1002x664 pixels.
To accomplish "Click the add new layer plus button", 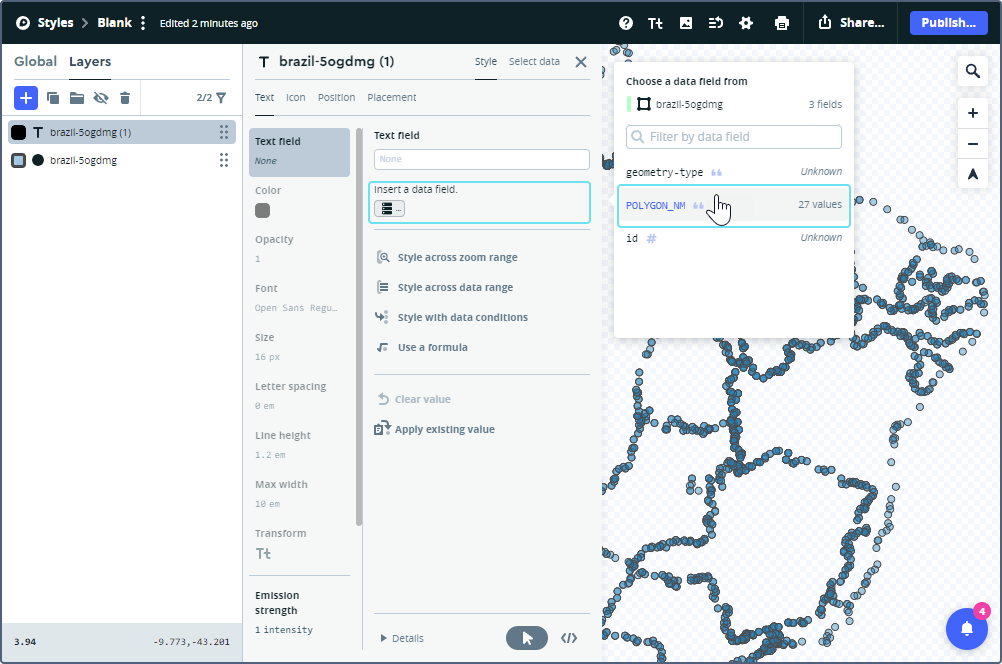I will [x=26, y=98].
